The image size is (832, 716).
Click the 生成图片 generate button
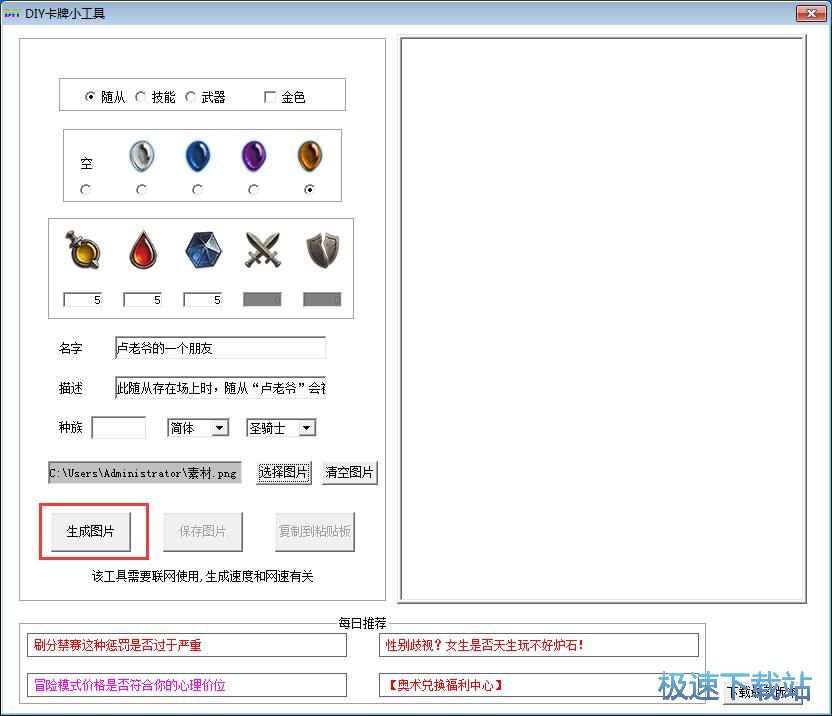[91, 531]
